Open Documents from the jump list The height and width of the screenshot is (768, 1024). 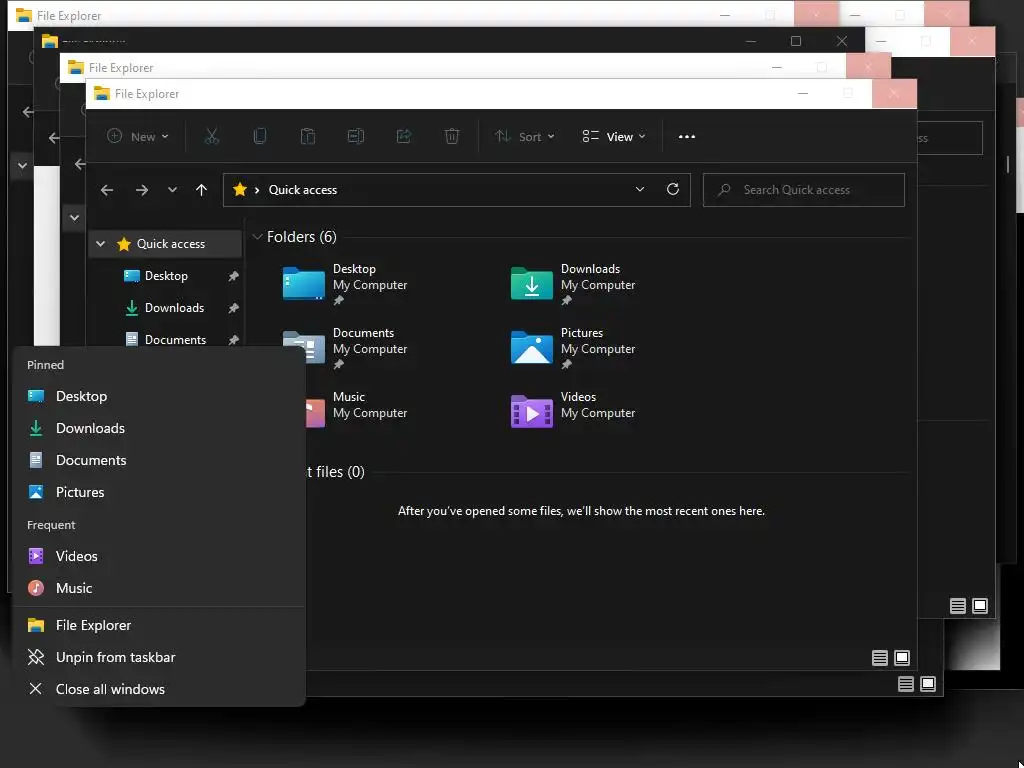[159, 460]
